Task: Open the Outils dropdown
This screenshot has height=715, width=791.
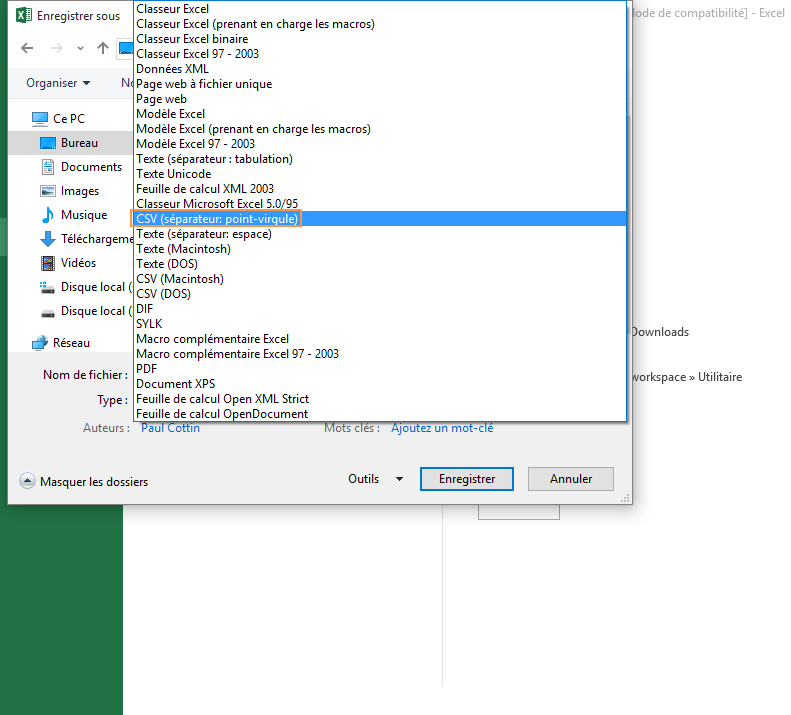Action: (375, 479)
